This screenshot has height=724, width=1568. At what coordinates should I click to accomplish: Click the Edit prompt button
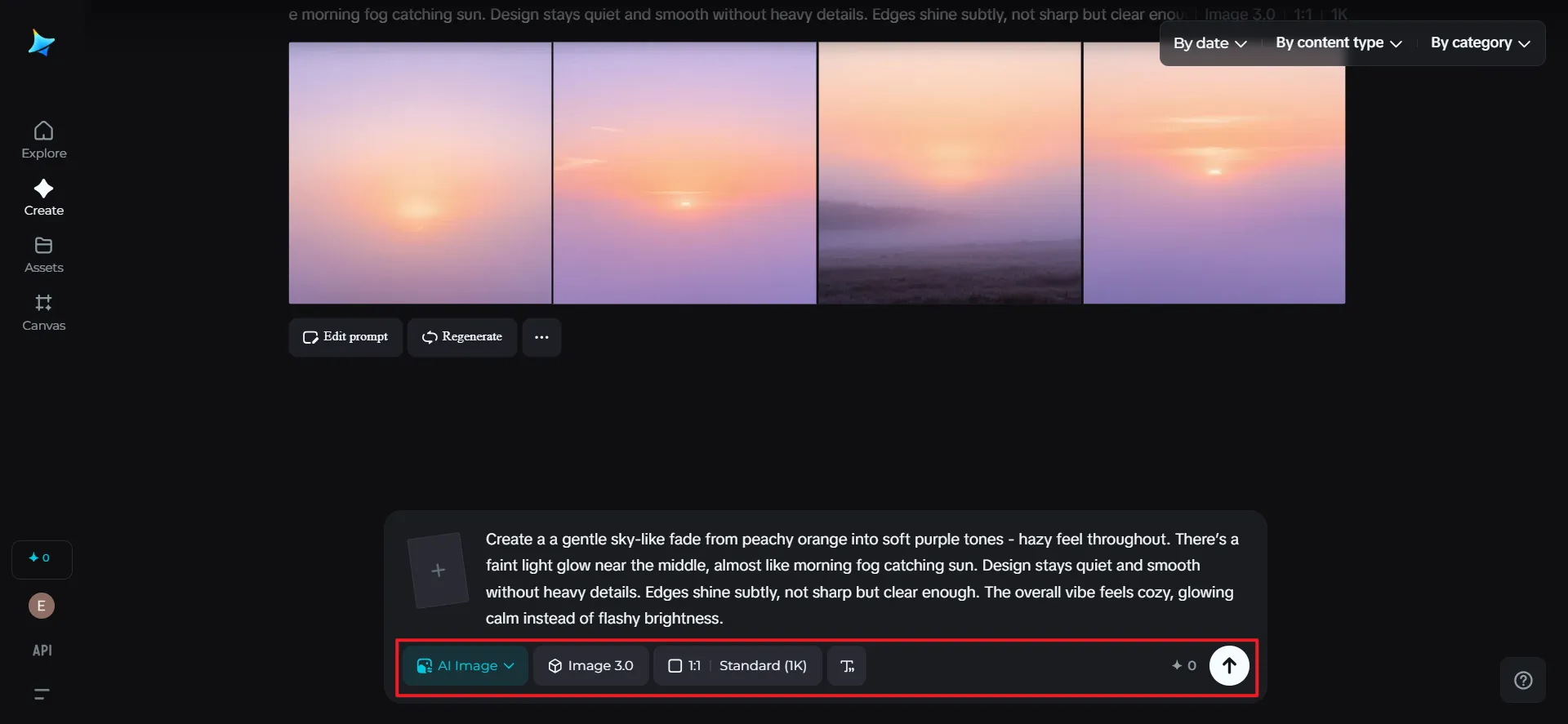(x=345, y=337)
